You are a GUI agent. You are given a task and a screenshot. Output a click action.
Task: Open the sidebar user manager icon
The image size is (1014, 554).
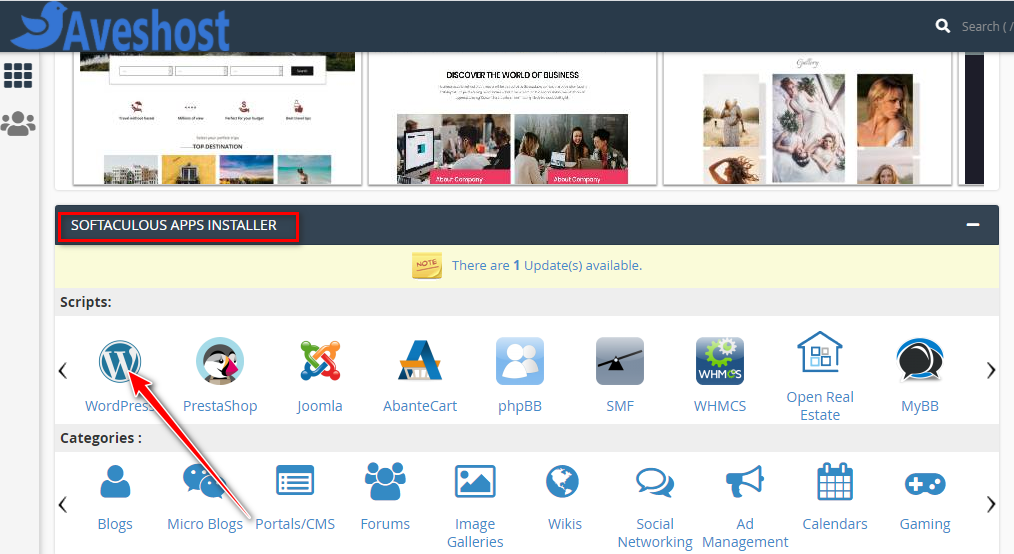coord(18,123)
